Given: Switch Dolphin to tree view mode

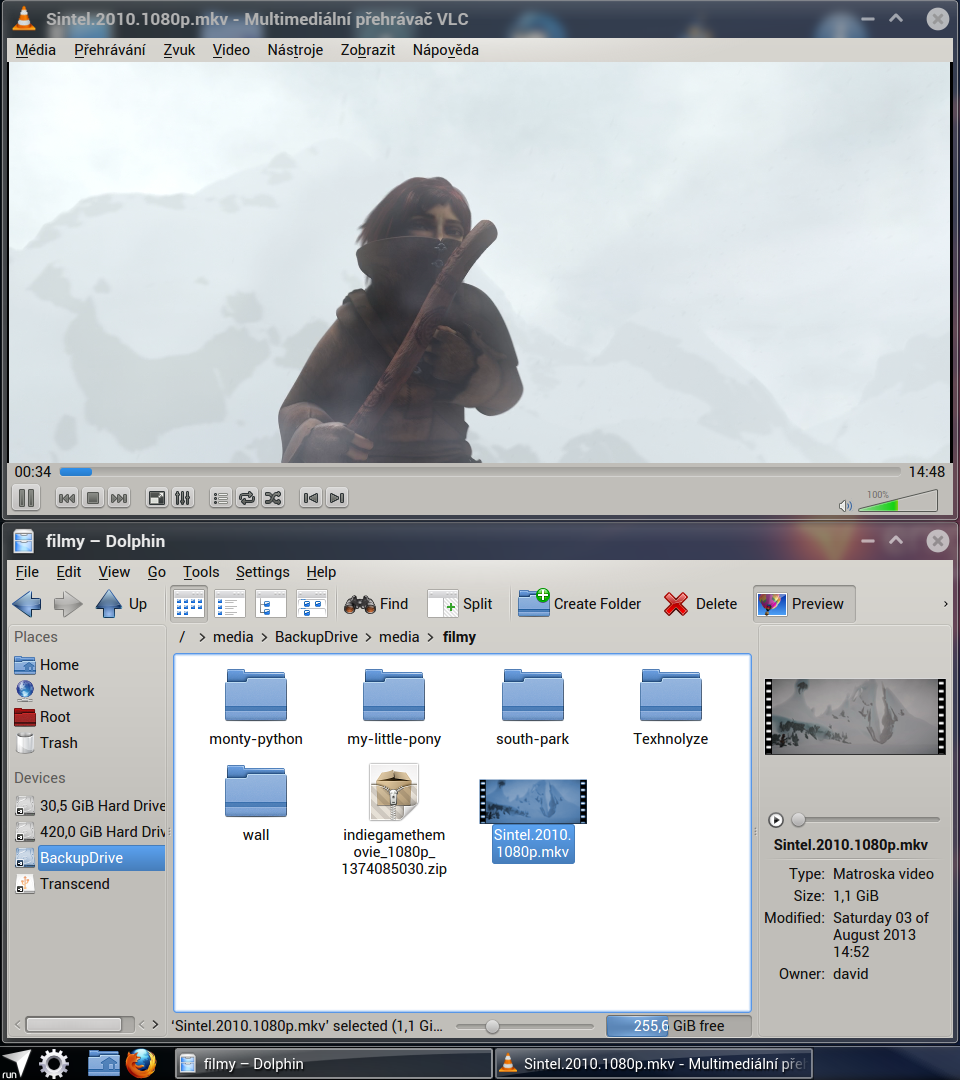Looking at the screenshot, I should [271, 604].
